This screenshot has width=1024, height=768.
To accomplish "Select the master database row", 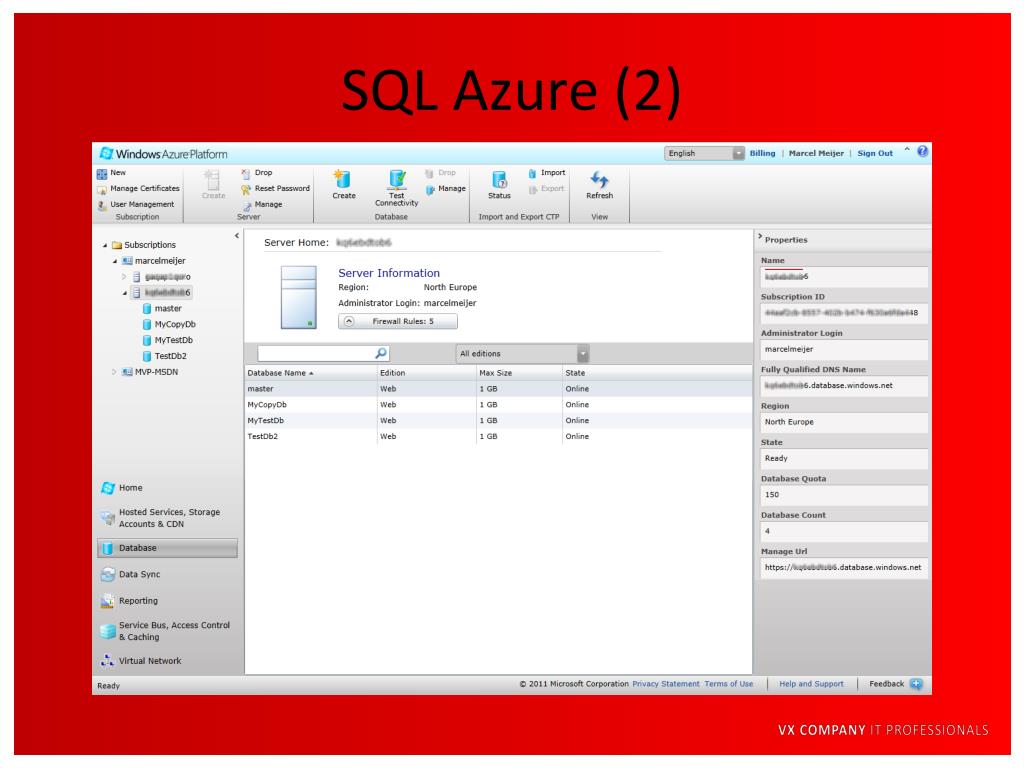I will coord(498,389).
